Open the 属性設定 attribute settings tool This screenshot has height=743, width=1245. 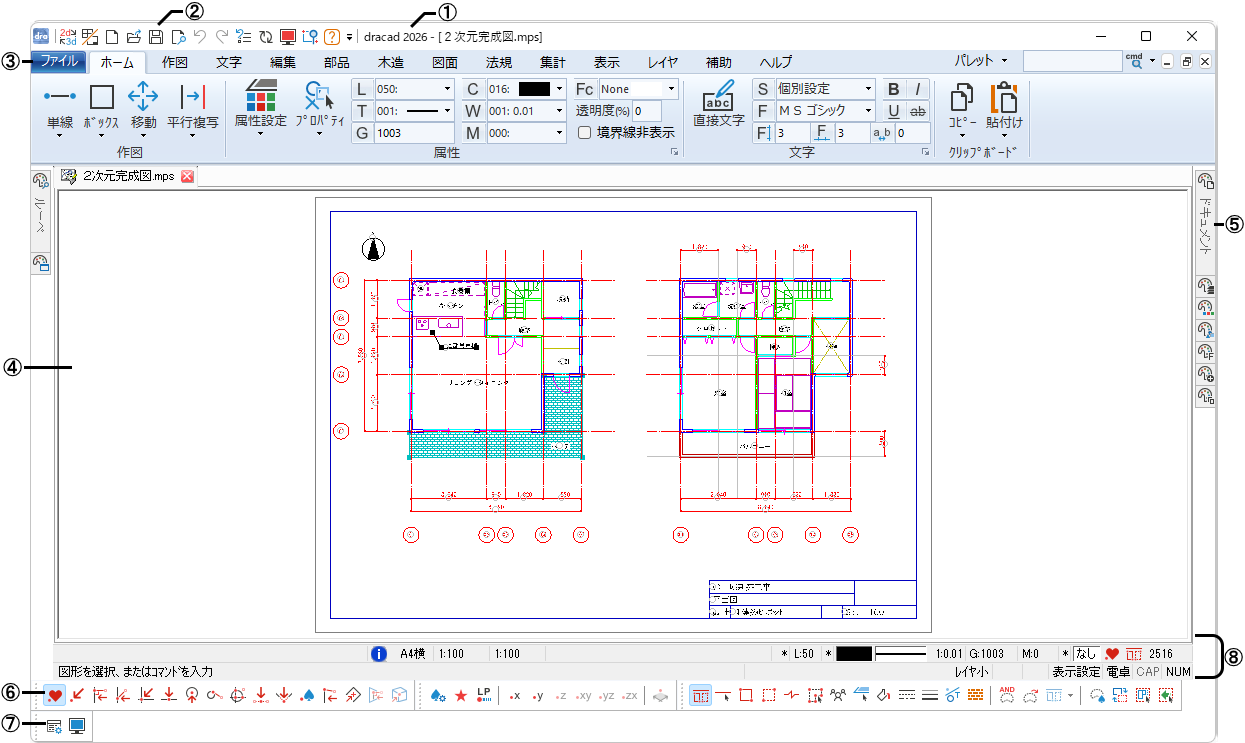259,103
